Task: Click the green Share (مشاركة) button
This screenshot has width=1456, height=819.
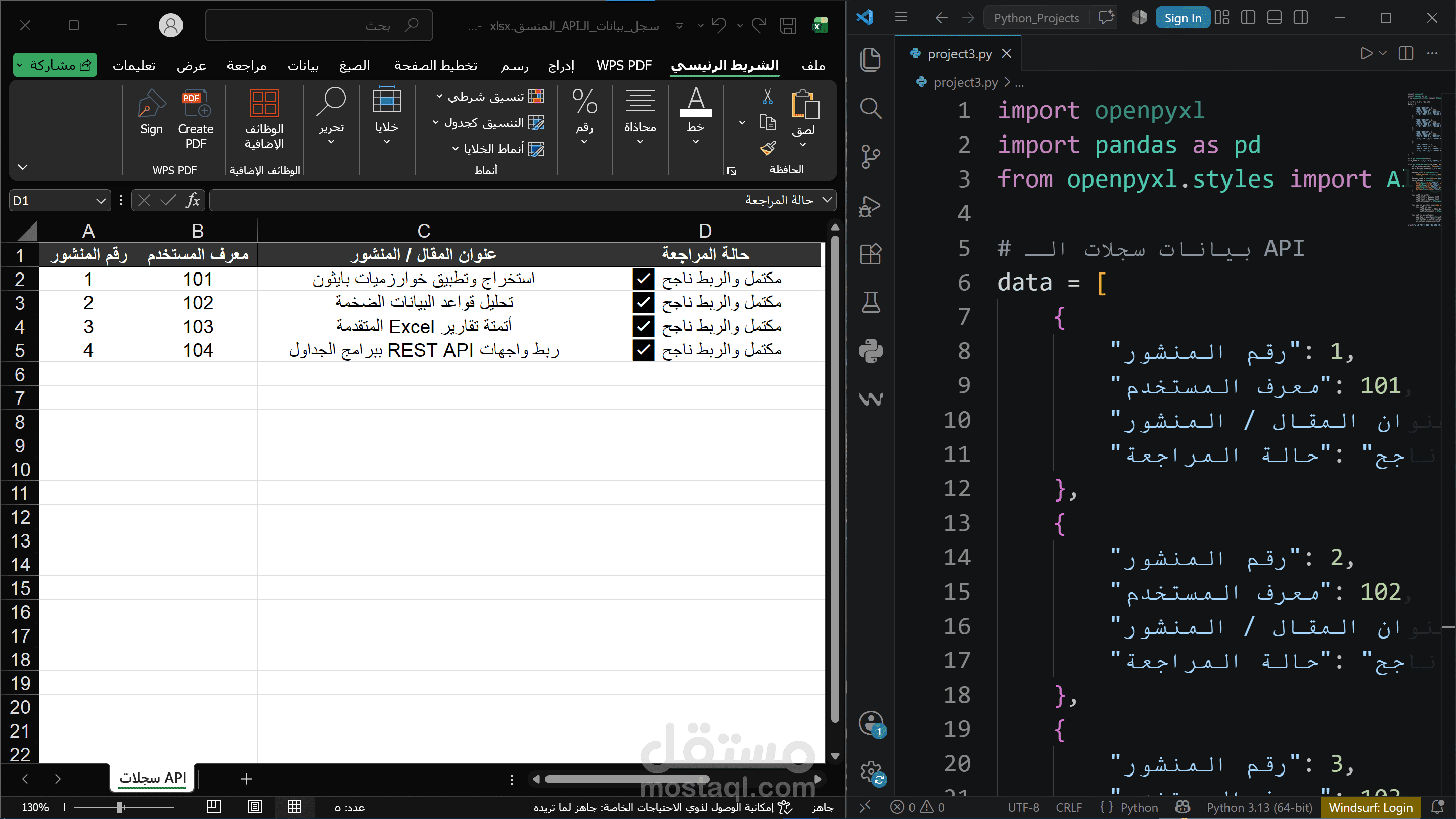Action: point(55,65)
